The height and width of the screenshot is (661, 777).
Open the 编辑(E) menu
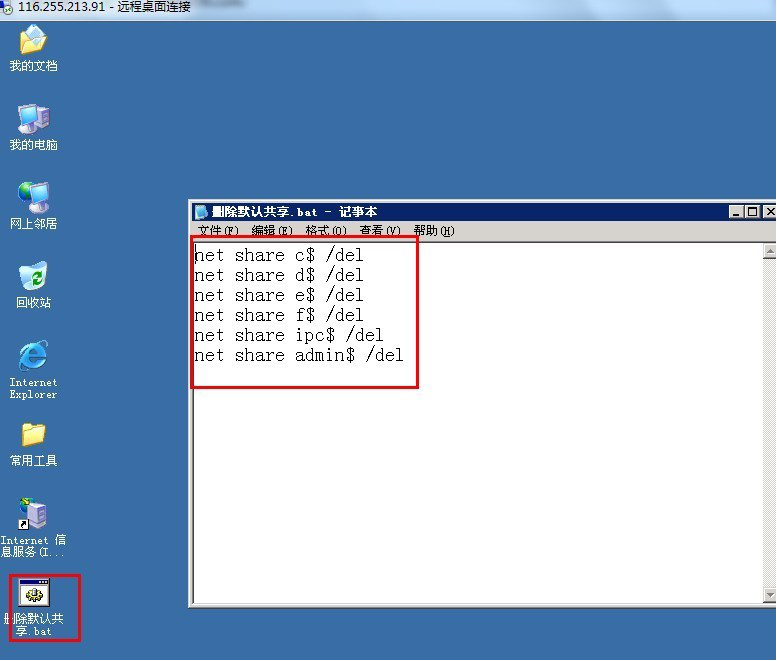pos(271,231)
